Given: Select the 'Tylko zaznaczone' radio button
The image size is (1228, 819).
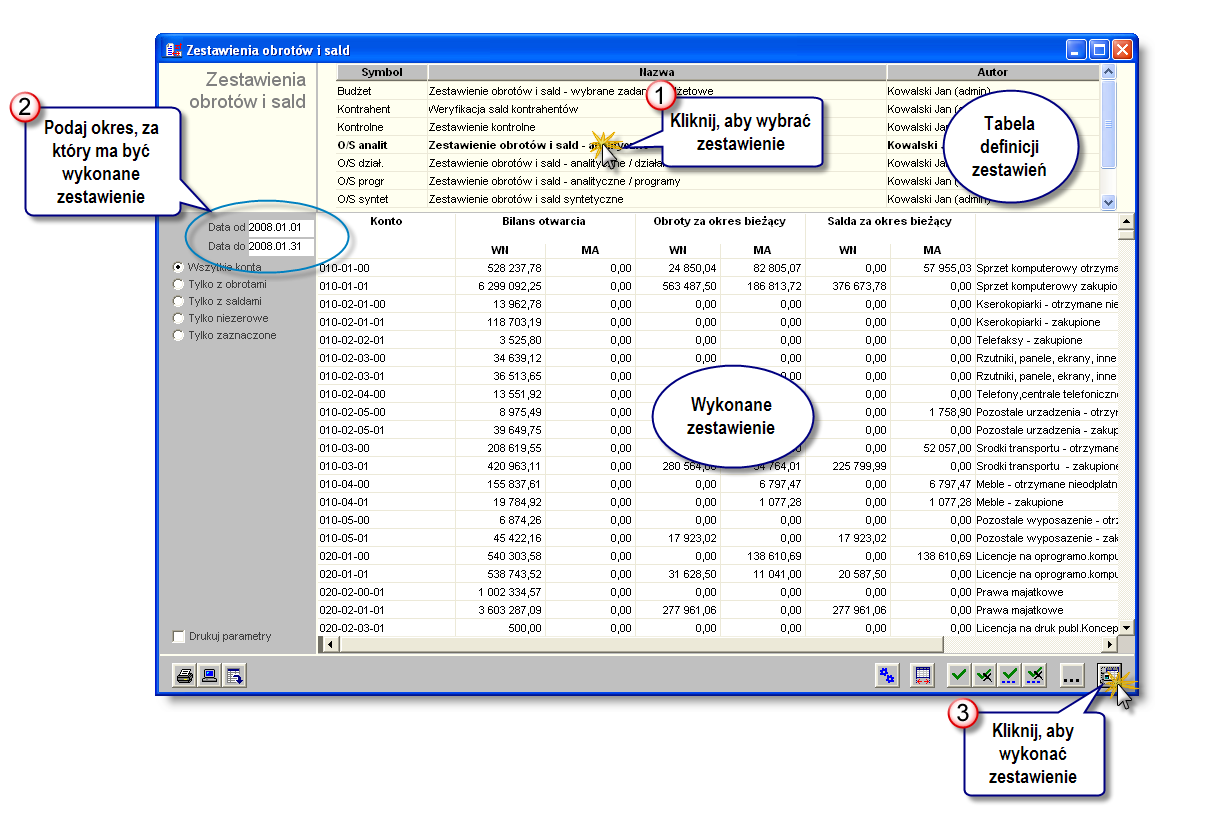Looking at the screenshot, I should pyautogui.click(x=179, y=335).
